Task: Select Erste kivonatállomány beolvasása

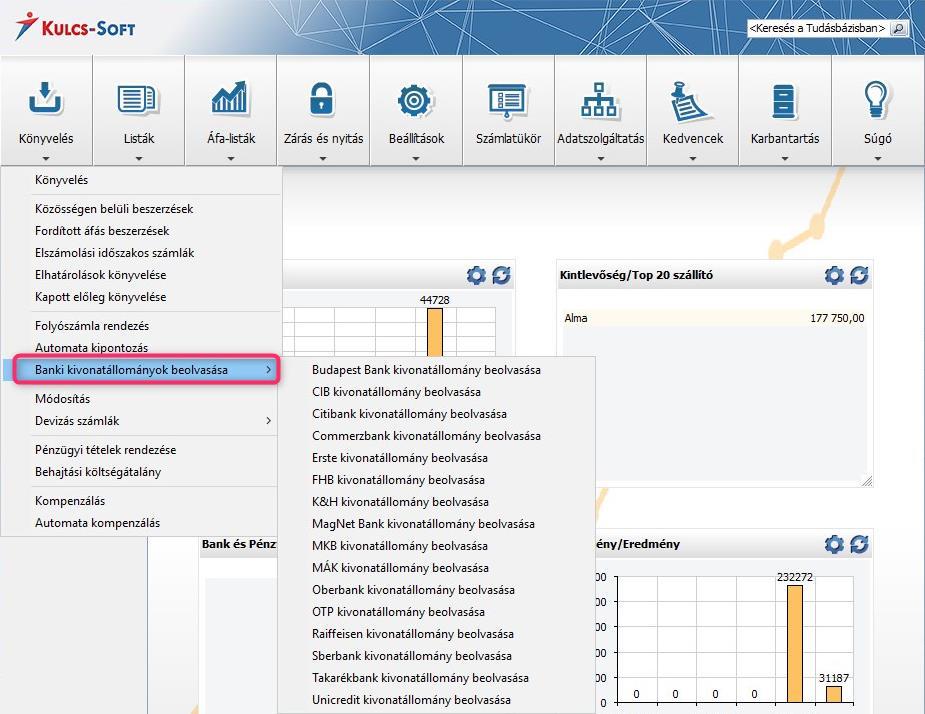Action: (437, 458)
